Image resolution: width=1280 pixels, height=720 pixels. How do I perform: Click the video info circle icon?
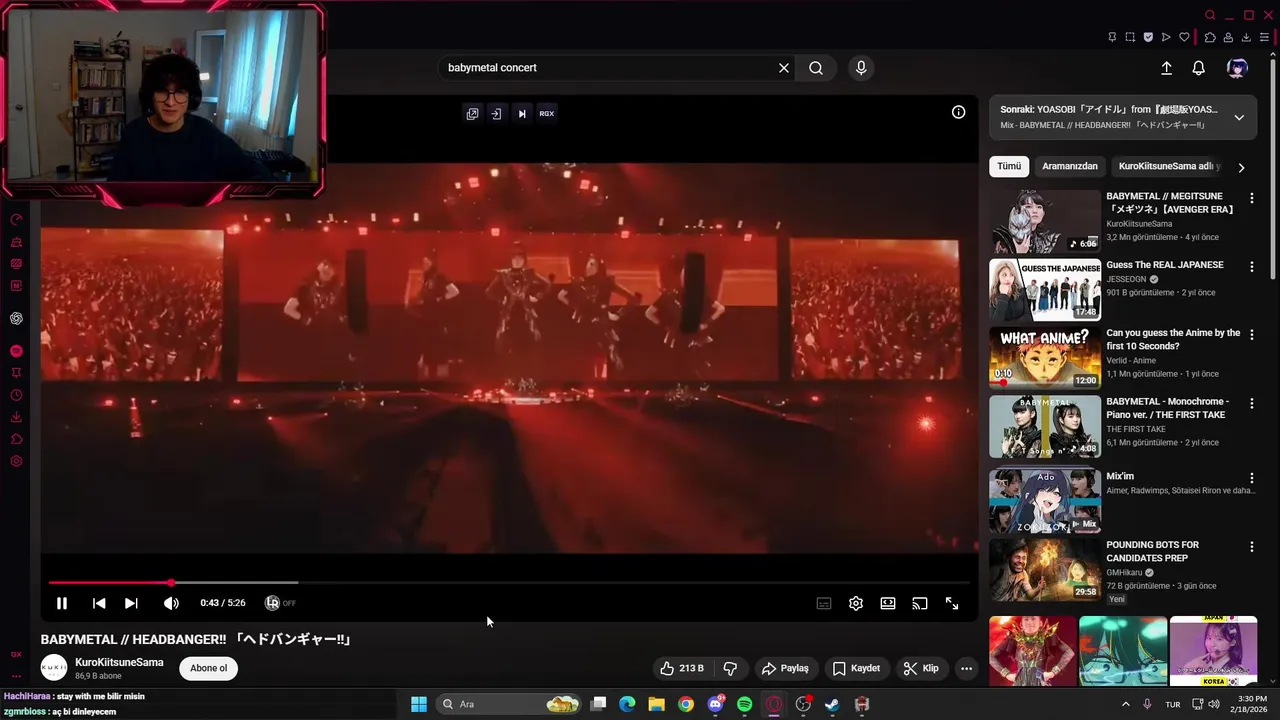958,112
